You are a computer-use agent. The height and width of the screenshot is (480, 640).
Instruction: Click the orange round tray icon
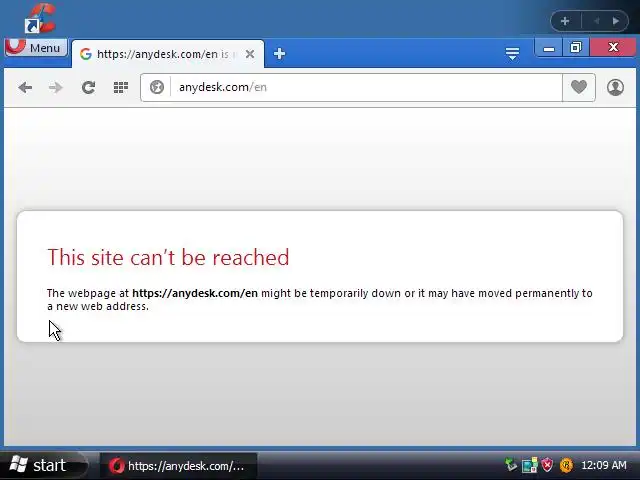point(566,465)
